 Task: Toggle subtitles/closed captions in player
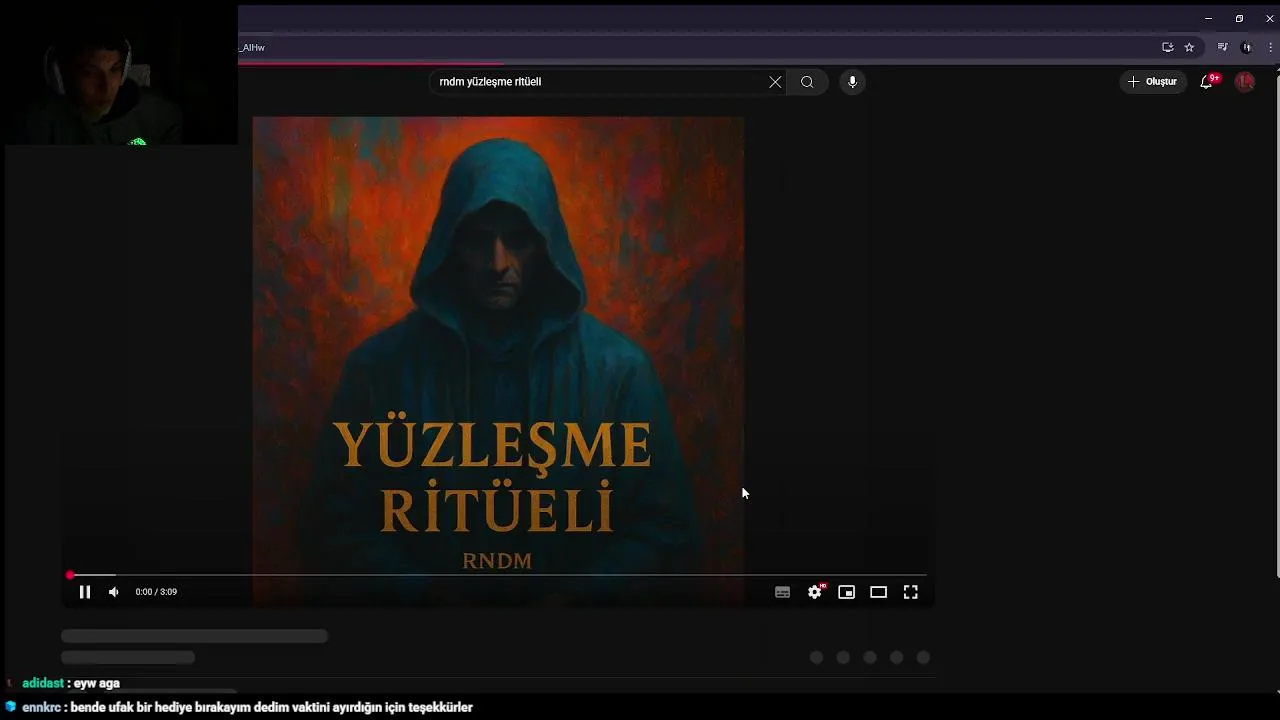coord(783,592)
